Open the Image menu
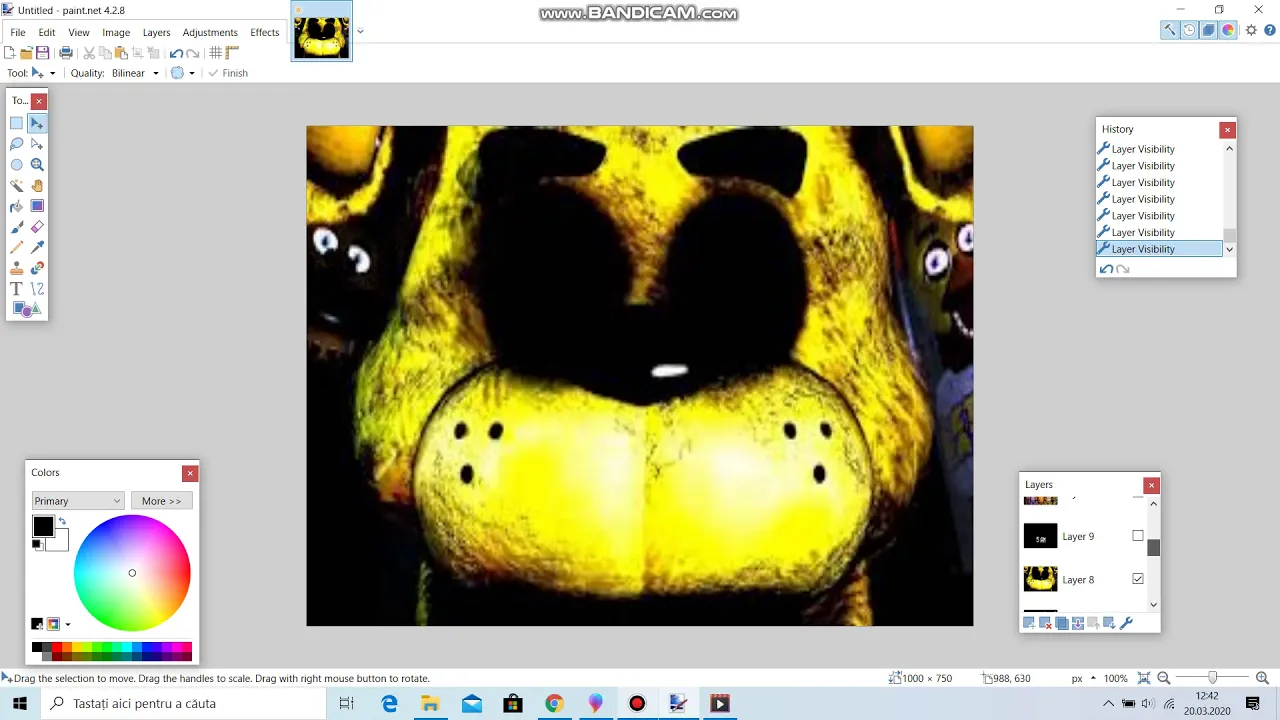This screenshot has height=720, width=1280. point(116,32)
